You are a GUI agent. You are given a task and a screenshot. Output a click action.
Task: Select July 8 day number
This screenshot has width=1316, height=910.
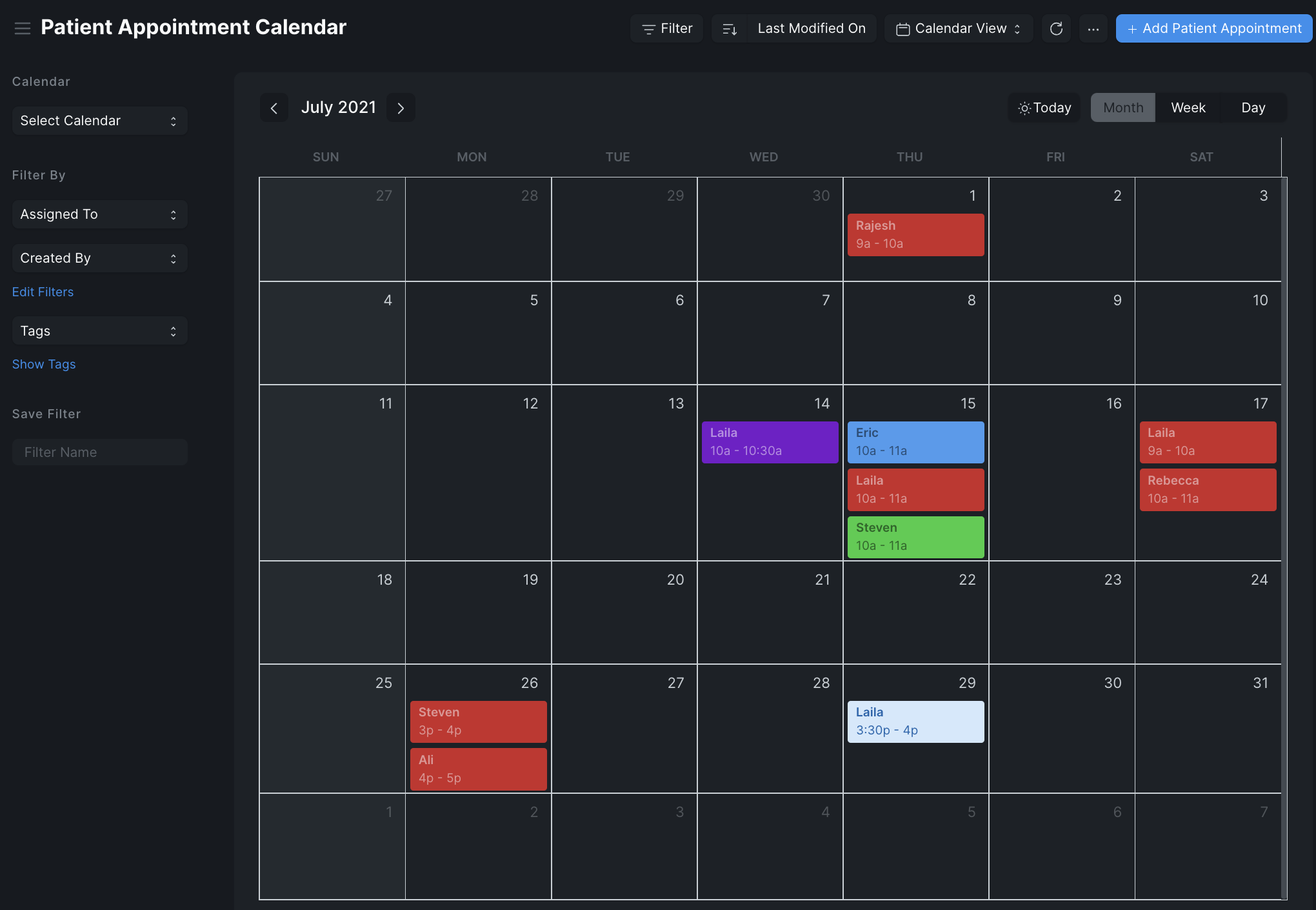tap(972, 301)
